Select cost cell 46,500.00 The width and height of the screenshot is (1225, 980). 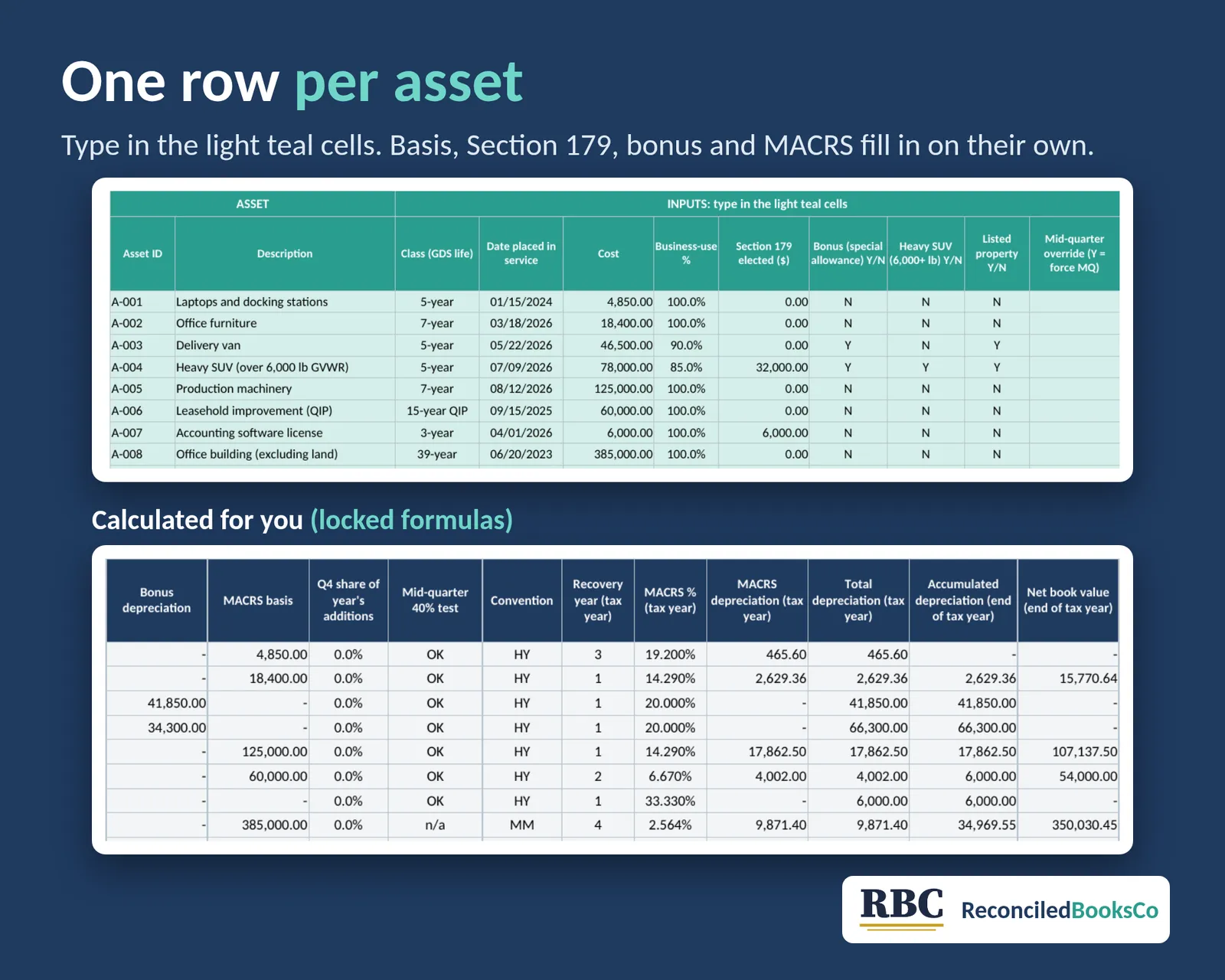click(609, 345)
